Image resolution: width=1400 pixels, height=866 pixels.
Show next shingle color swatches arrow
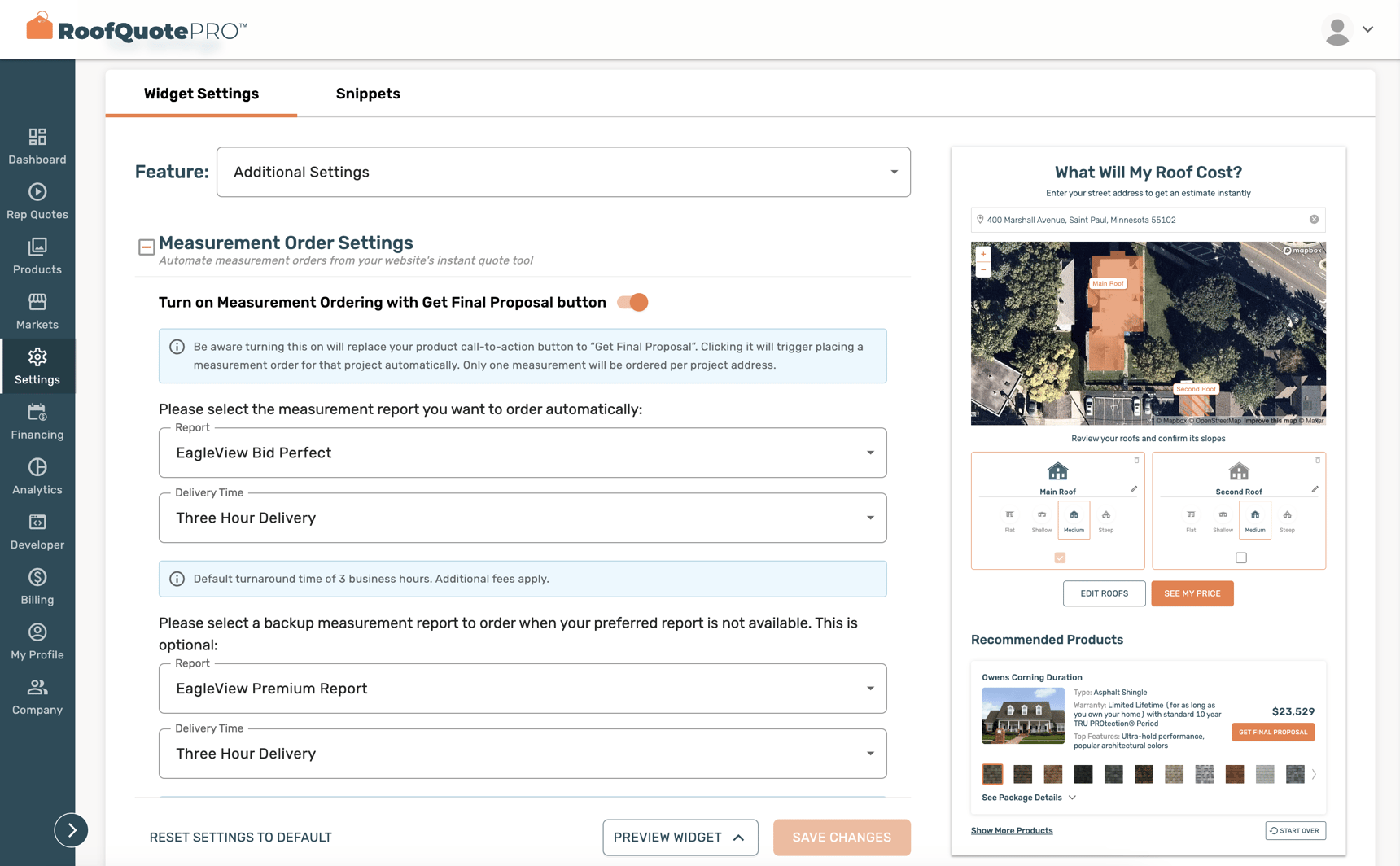[x=1314, y=774]
